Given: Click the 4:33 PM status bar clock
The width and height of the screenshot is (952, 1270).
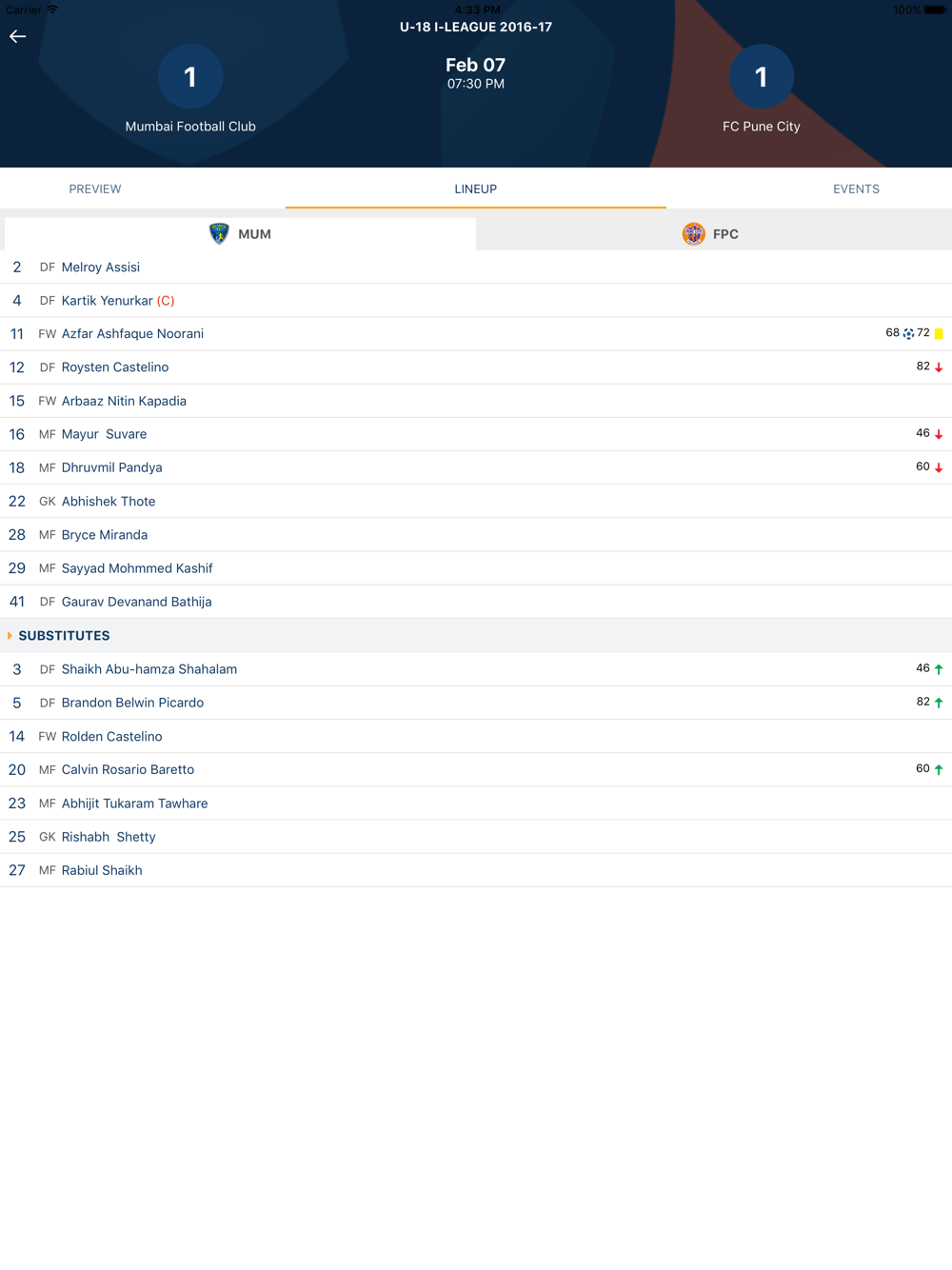Looking at the screenshot, I should coord(477,10).
